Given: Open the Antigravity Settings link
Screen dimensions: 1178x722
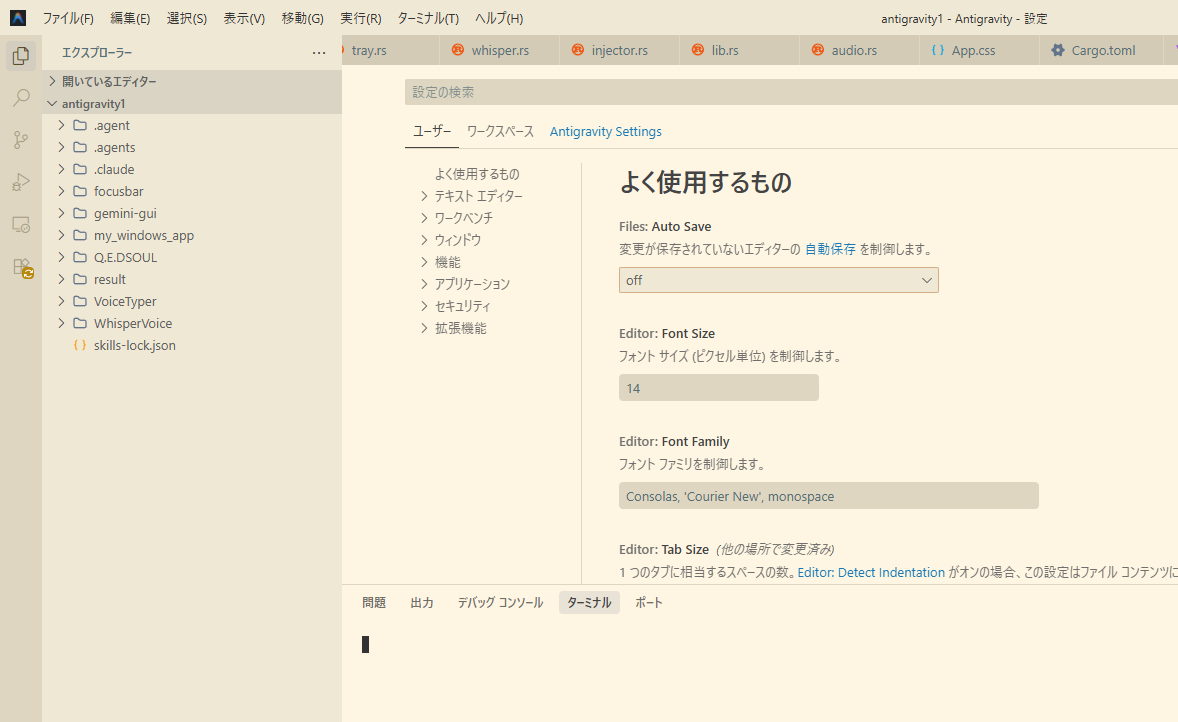Looking at the screenshot, I should tap(605, 132).
